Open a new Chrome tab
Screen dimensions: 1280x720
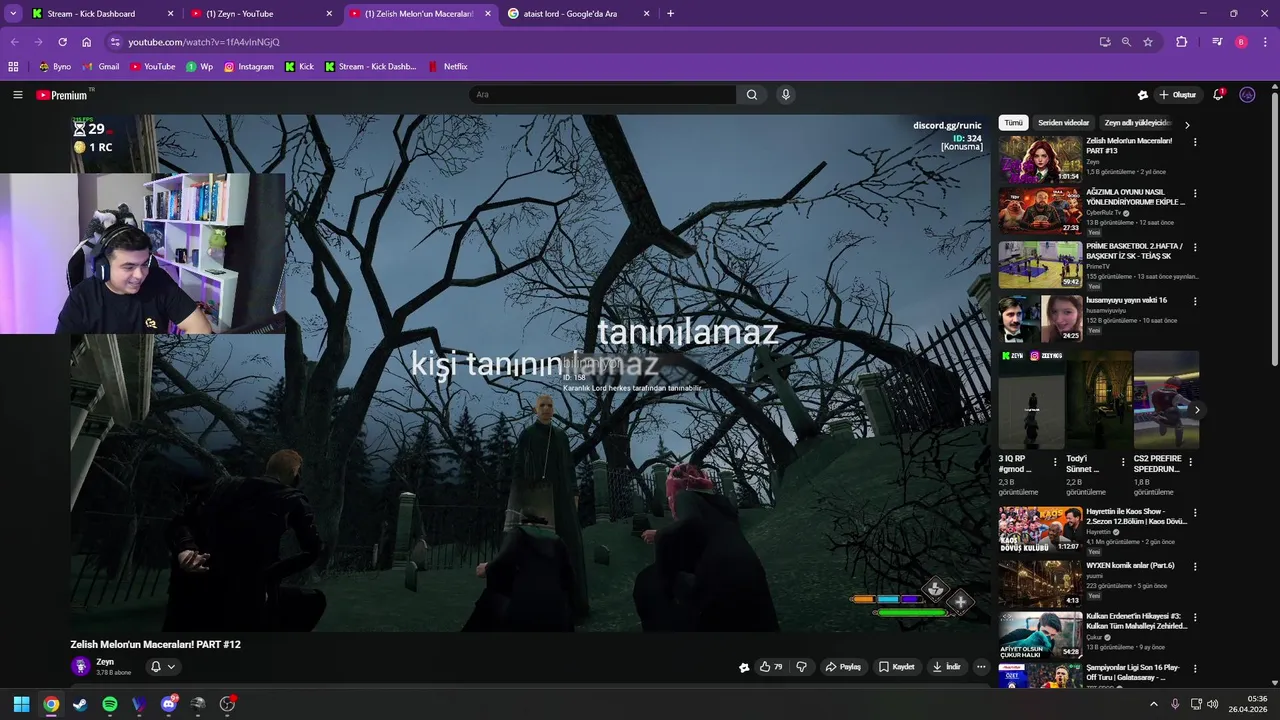point(670,14)
